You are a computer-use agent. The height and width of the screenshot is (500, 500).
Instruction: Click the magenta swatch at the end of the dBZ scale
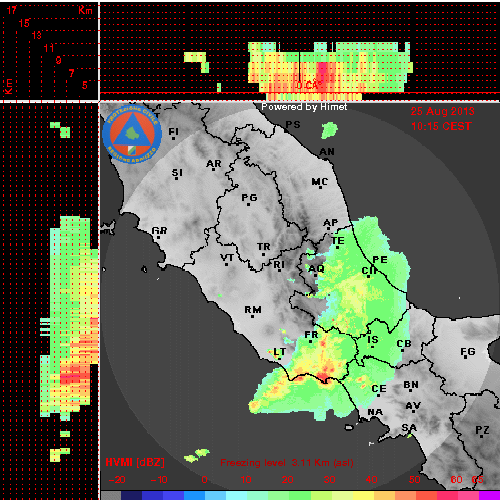489,495
